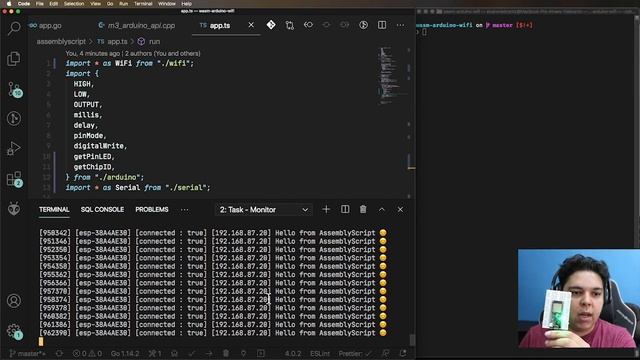Screen dimensions: 640x360
Task: Close the terminal panel
Action: 400,209
